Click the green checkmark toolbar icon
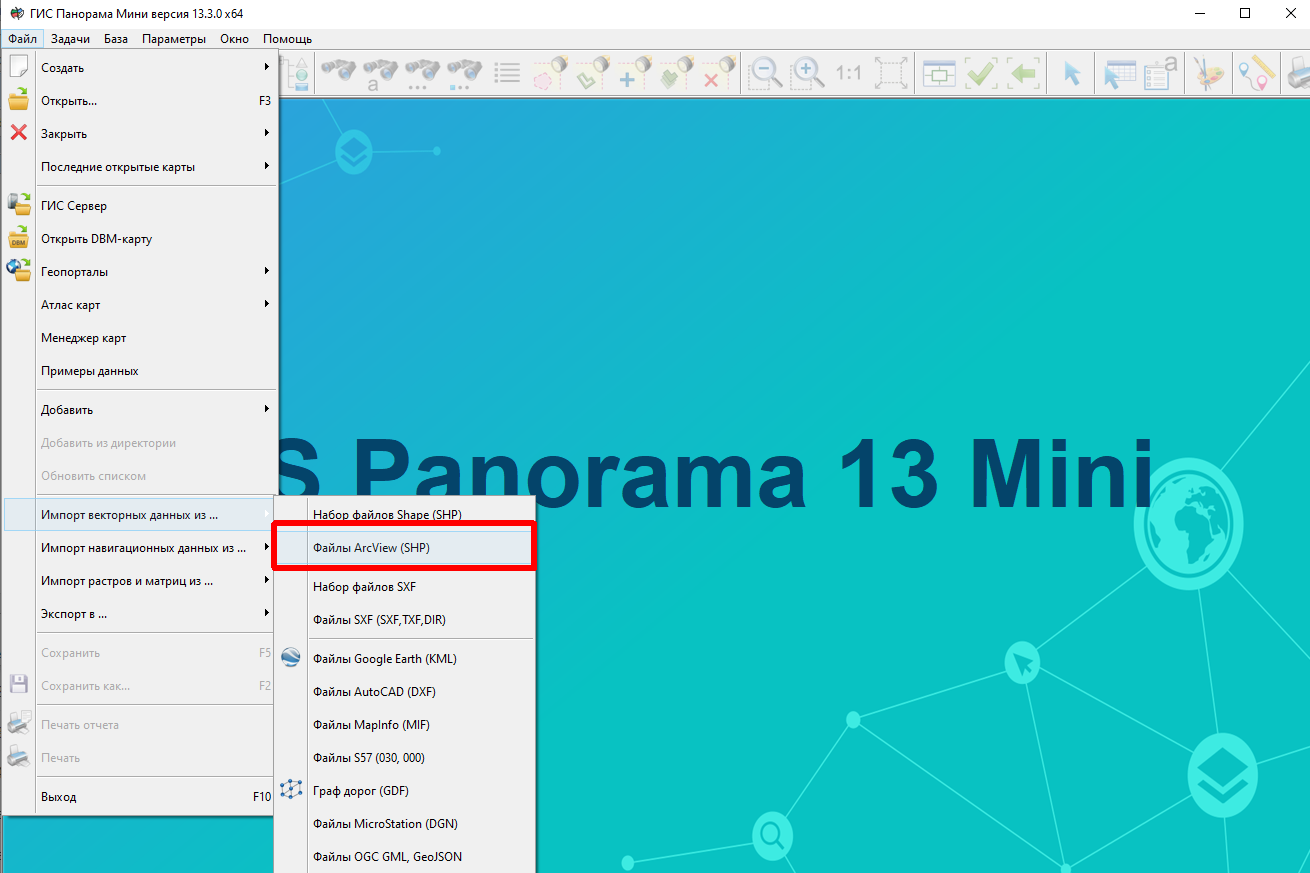 (x=981, y=72)
